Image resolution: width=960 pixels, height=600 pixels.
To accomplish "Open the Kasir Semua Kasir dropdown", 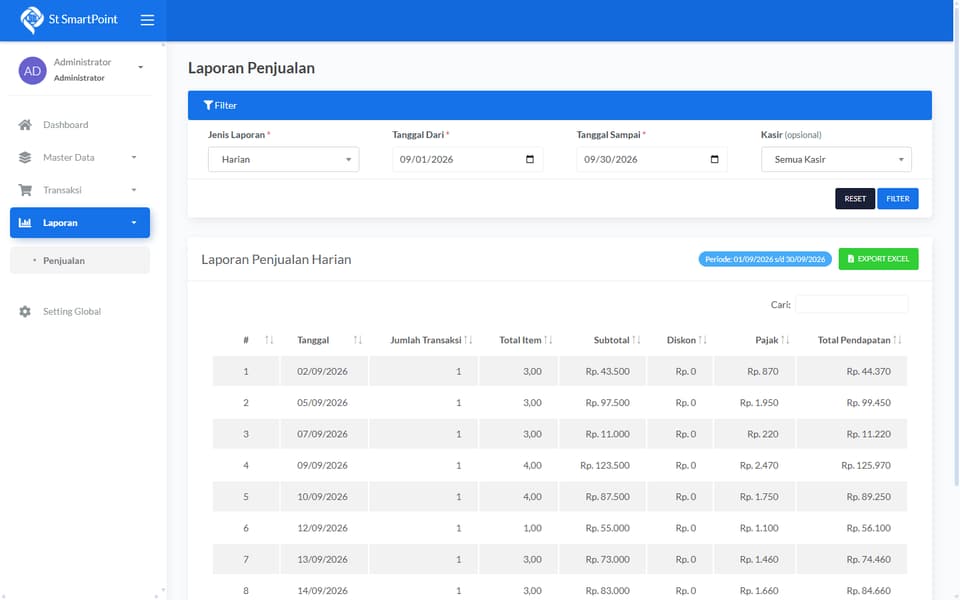I will coord(836,159).
